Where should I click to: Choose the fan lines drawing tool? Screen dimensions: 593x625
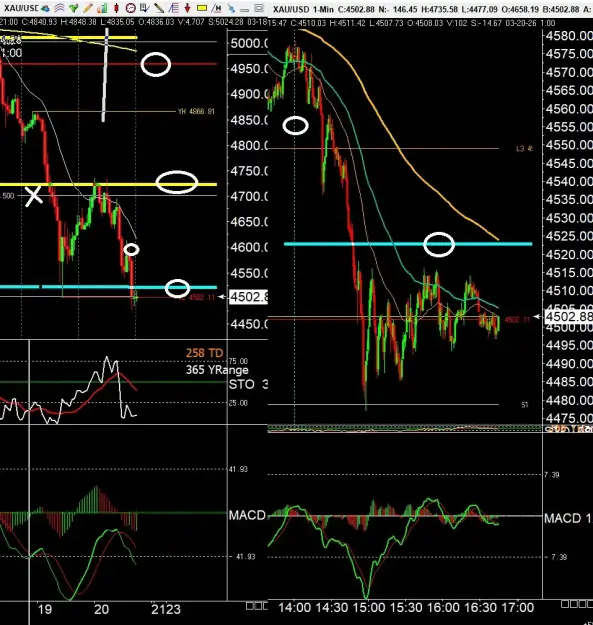point(173,8)
